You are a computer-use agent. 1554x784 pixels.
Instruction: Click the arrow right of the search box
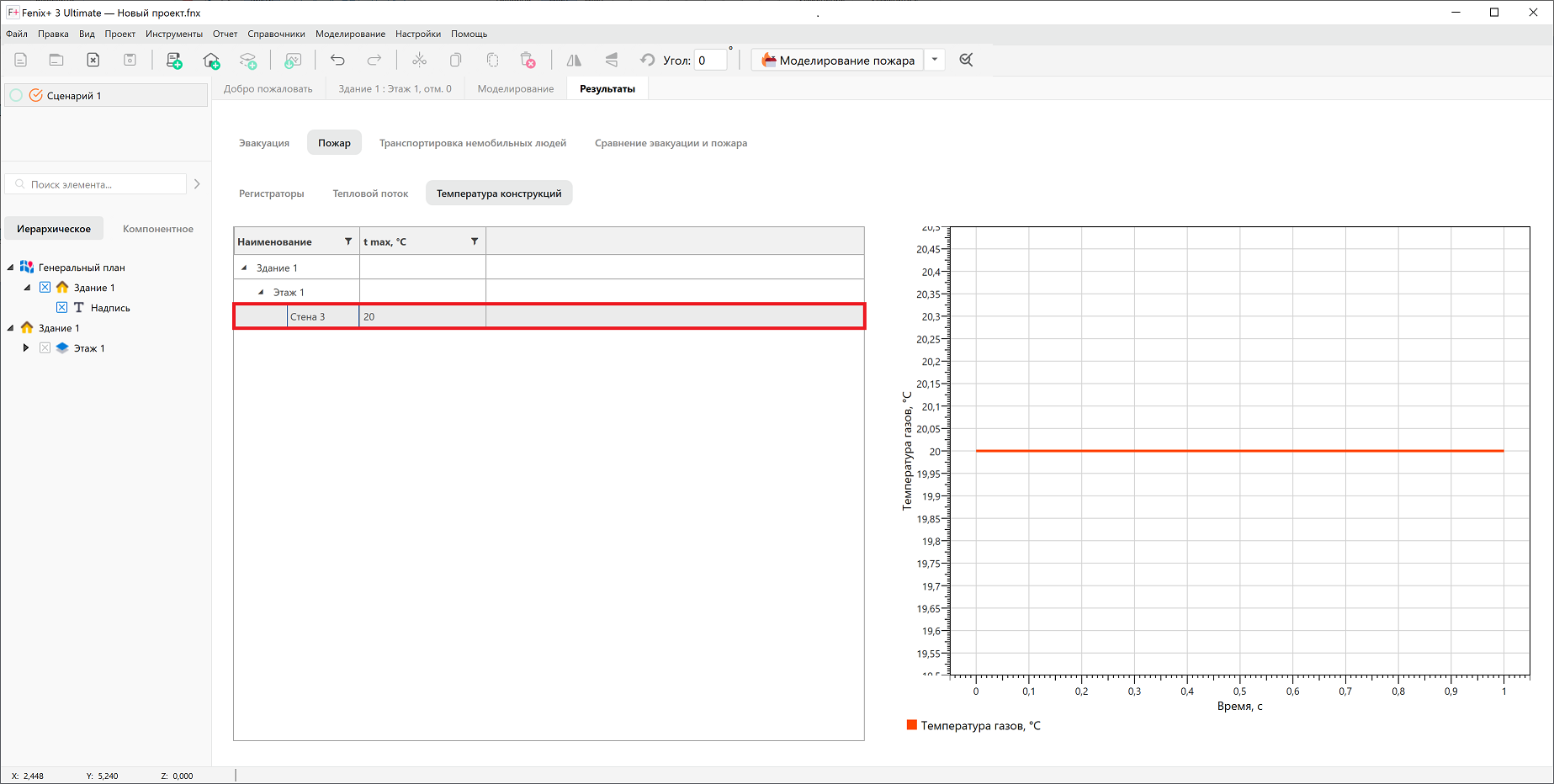coord(197,184)
